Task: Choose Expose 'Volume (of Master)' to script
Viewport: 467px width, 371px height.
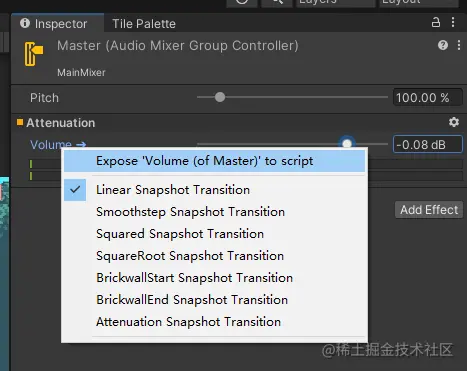Action: tap(214, 161)
